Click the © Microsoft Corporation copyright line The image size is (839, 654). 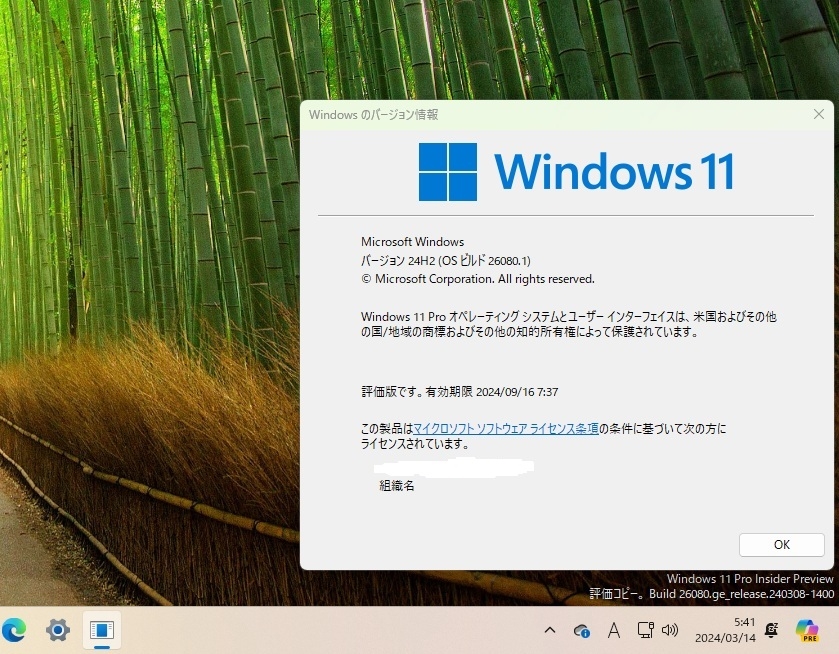[x=478, y=279]
